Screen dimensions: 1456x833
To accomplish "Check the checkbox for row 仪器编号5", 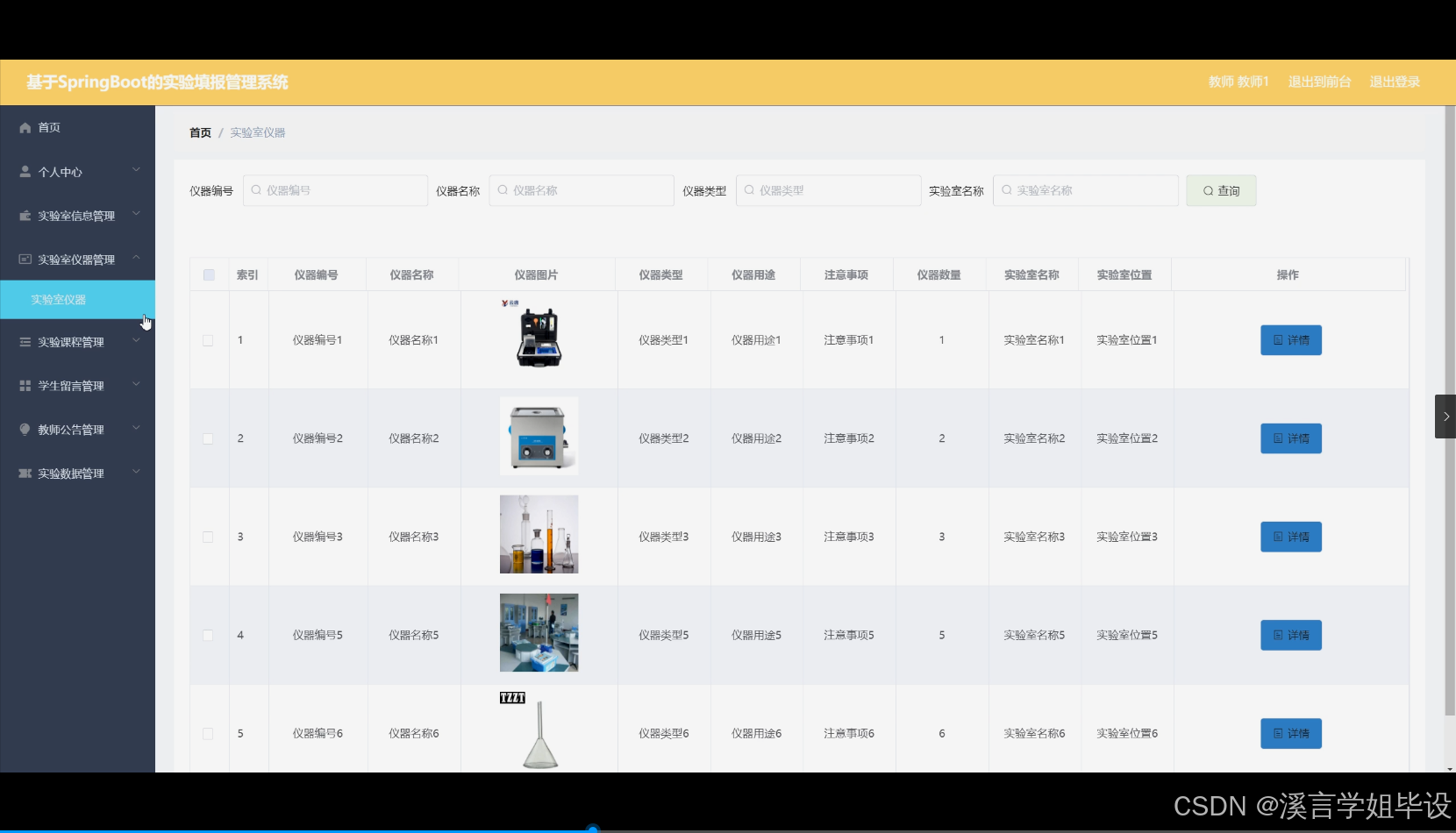I will pyautogui.click(x=208, y=635).
